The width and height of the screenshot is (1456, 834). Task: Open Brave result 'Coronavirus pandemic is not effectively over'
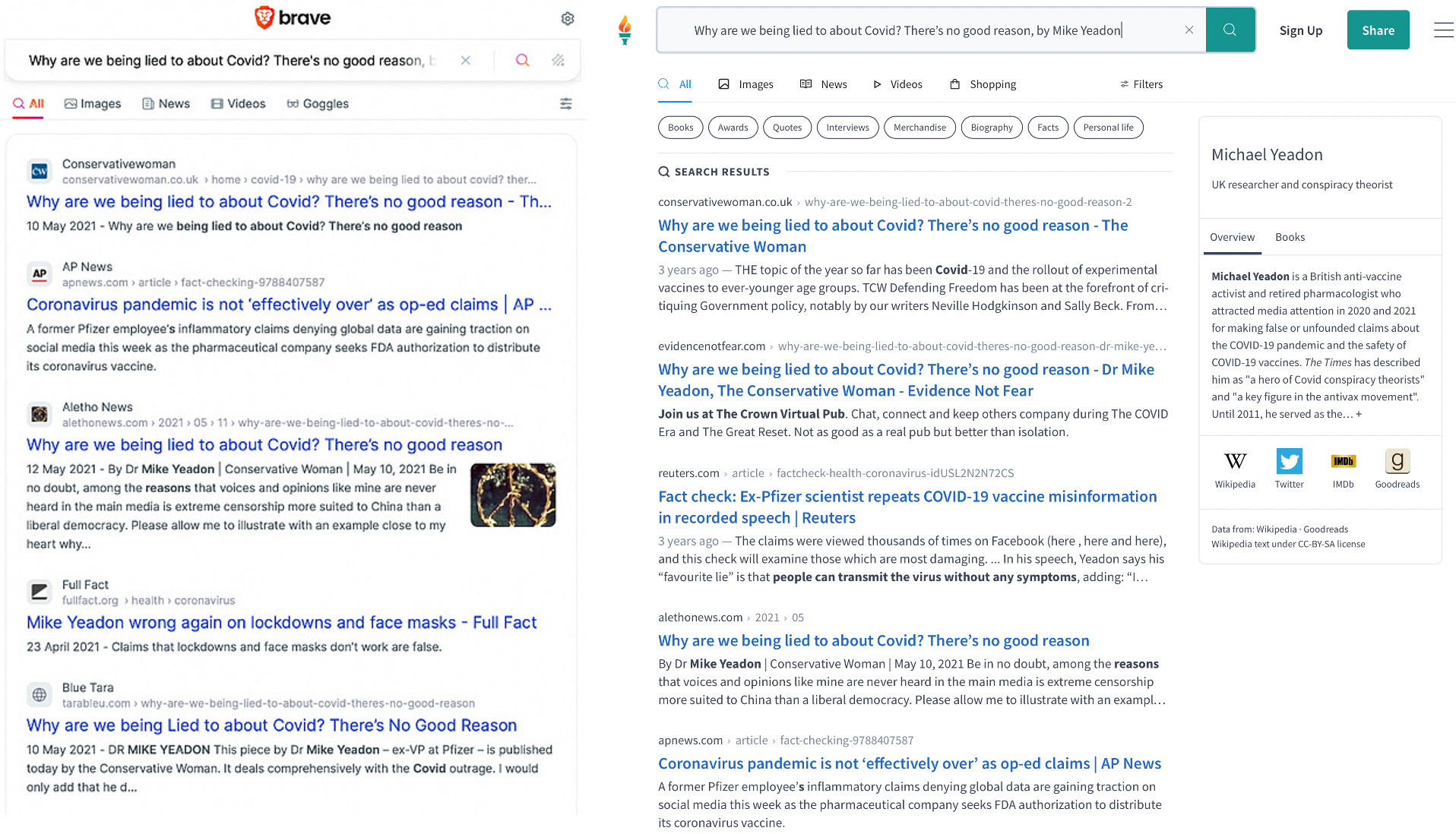(x=290, y=305)
